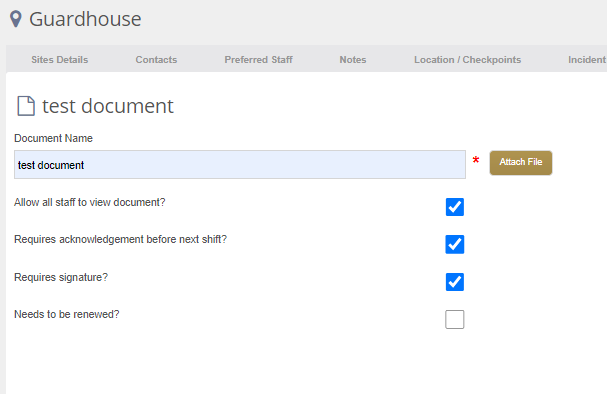Click the document page icon beside test document
This screenshot has width=607, height=394.
pos(26,106)
